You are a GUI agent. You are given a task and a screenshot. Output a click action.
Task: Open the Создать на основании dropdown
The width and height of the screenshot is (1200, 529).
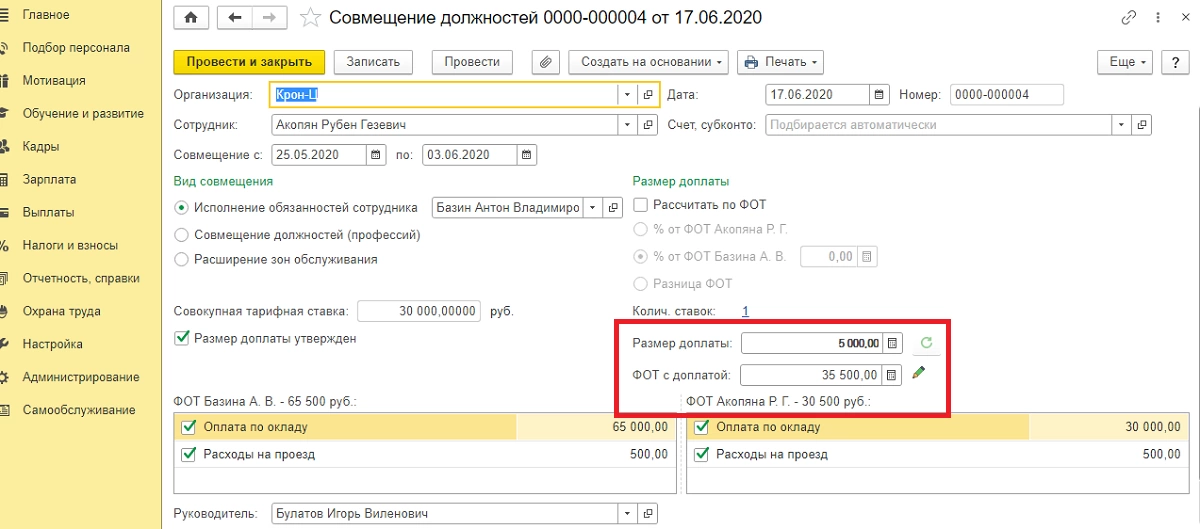(x=649, y=61)
